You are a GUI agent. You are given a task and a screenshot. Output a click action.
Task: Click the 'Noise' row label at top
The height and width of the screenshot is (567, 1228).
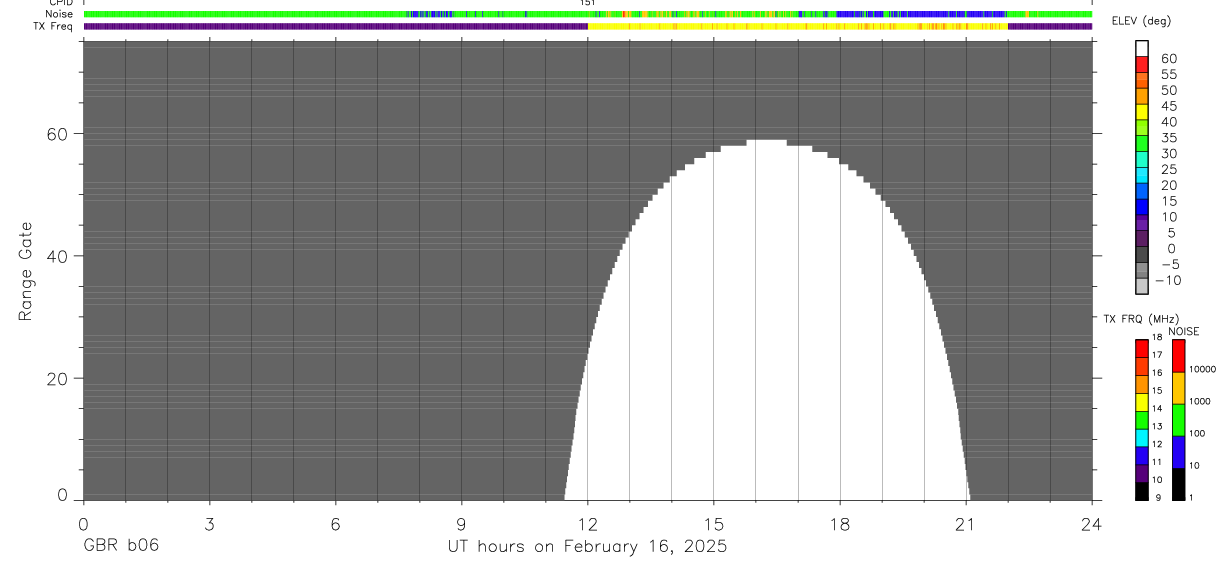pyautogui.click(x=59, y=14)
